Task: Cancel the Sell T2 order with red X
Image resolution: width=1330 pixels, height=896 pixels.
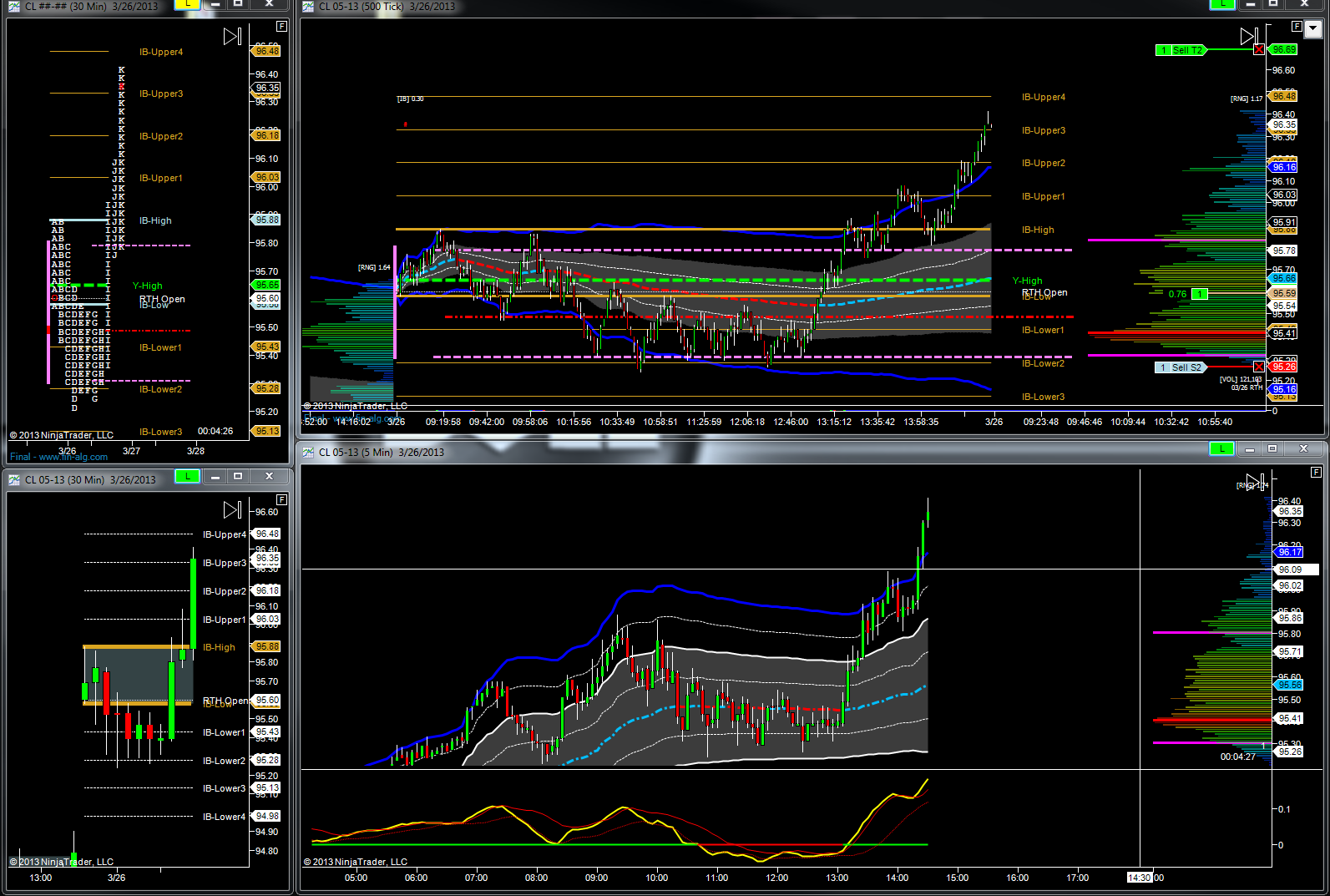Action: click(1259, 50)
